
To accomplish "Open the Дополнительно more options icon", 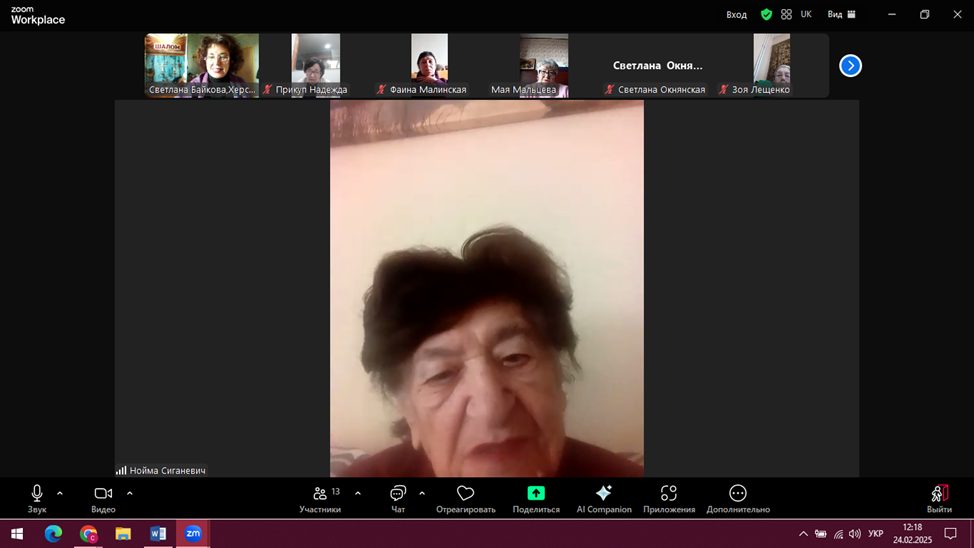I will pos(737,494).
